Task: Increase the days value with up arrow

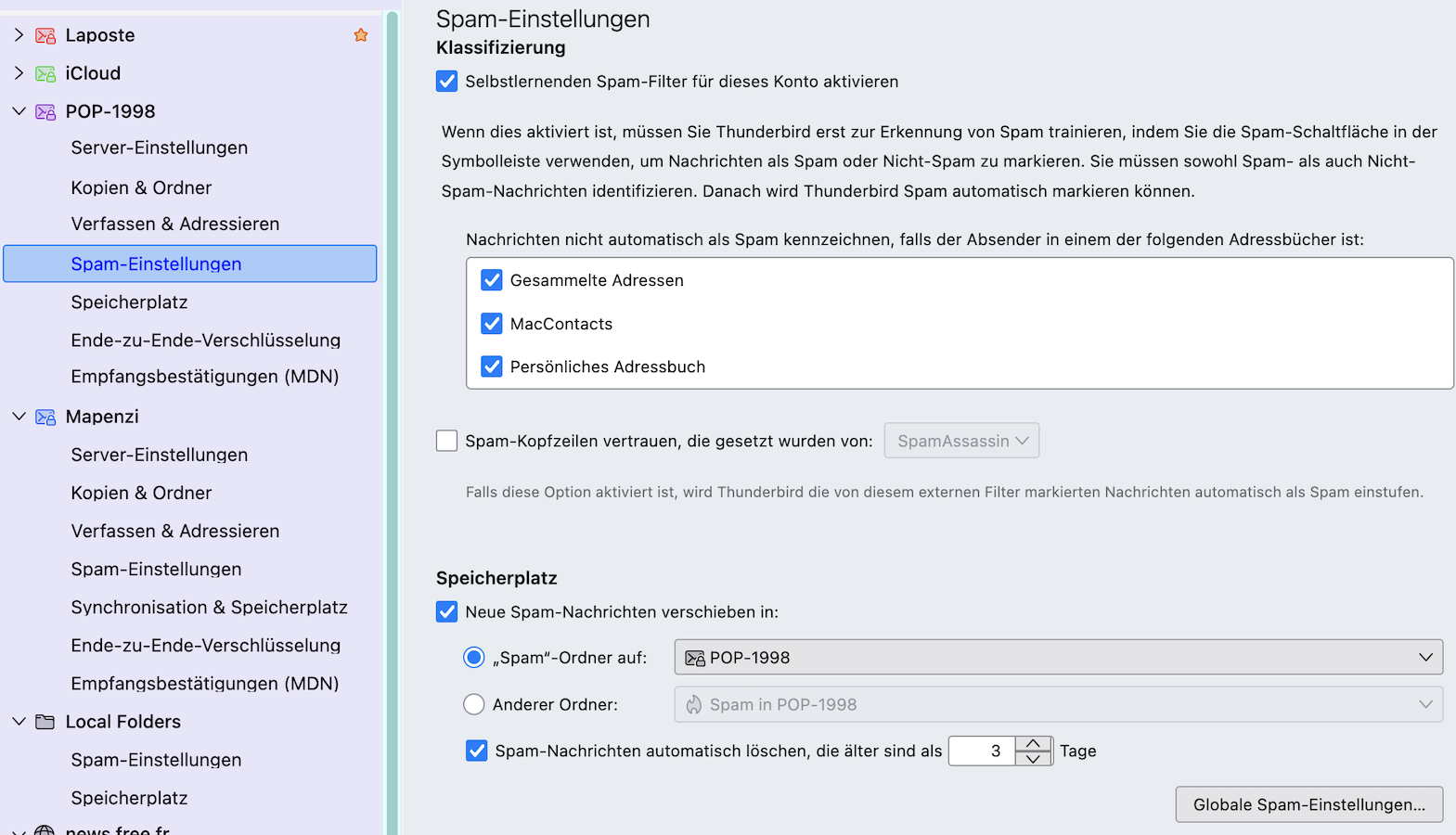Action: tap(1033, 744)
